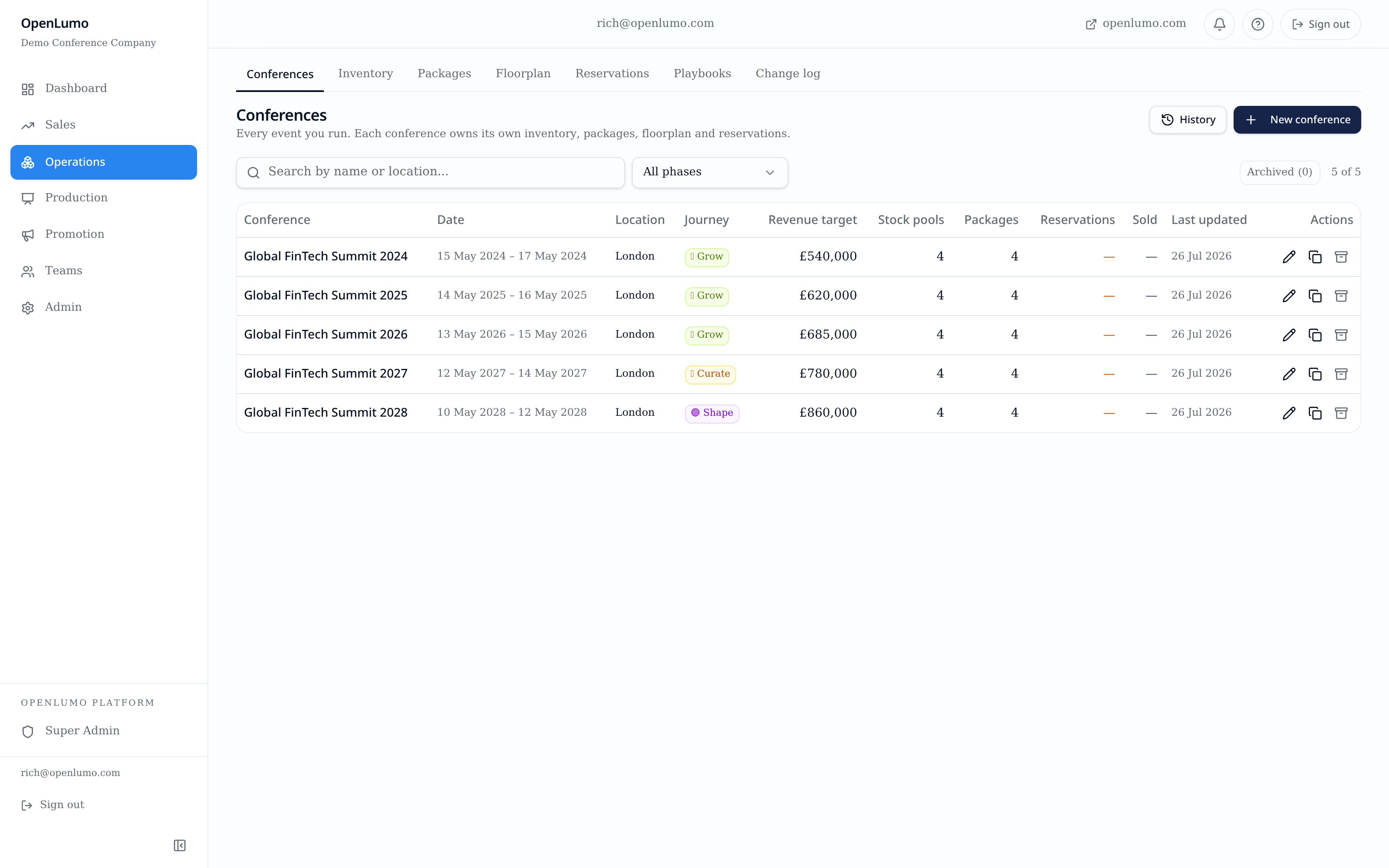Click the OpenLumo logo text
This screenshot has height=868, width=1389.
(55, 23)
